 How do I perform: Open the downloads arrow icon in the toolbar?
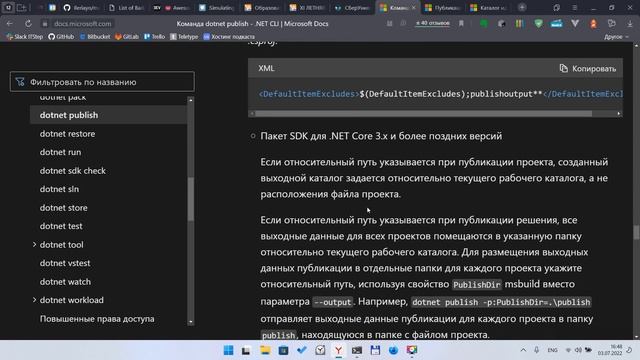pyautogui.click(x=630, y=24)
